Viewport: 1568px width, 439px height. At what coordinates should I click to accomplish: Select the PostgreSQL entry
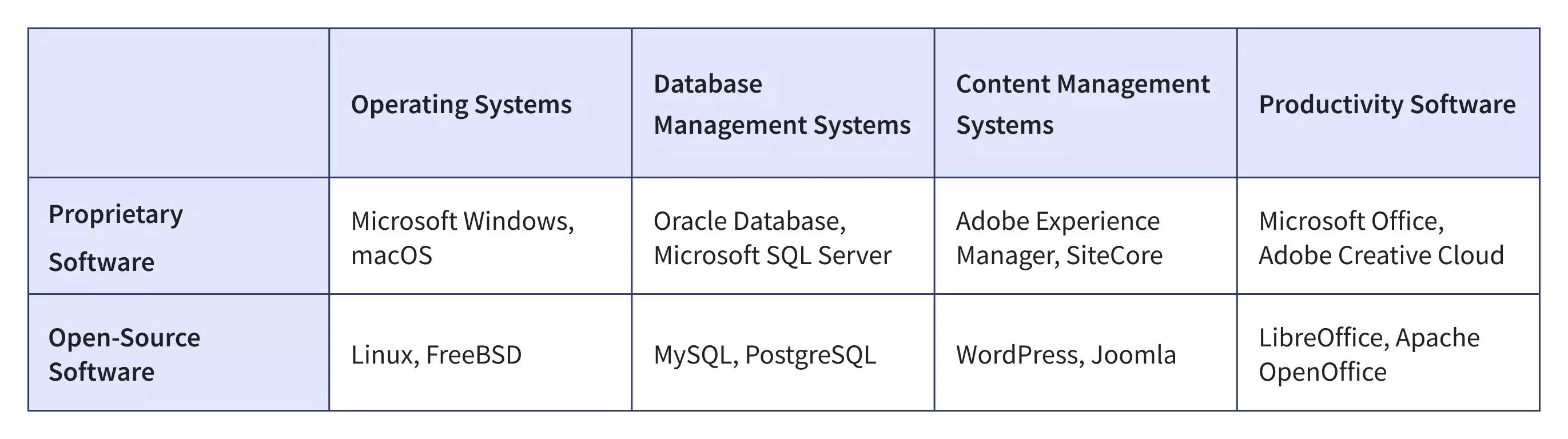tap(810, 355)
